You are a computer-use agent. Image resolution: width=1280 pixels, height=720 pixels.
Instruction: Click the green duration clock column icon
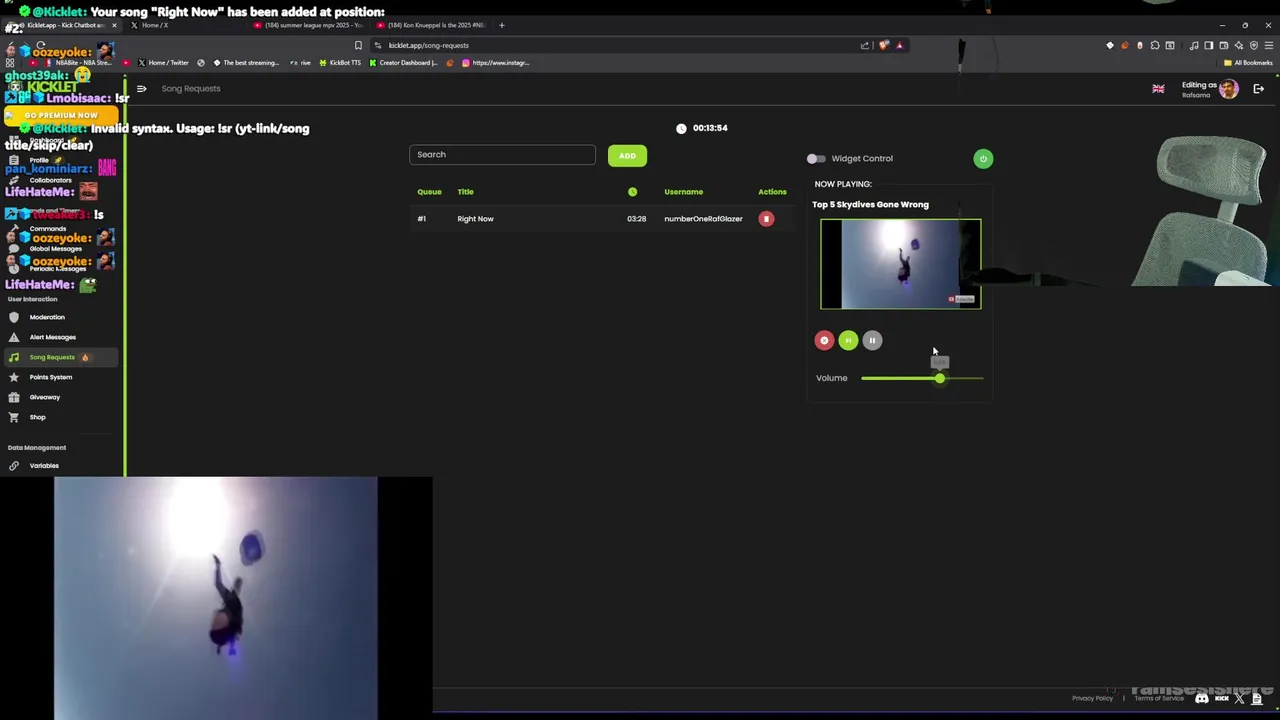(x=632, y=192)
